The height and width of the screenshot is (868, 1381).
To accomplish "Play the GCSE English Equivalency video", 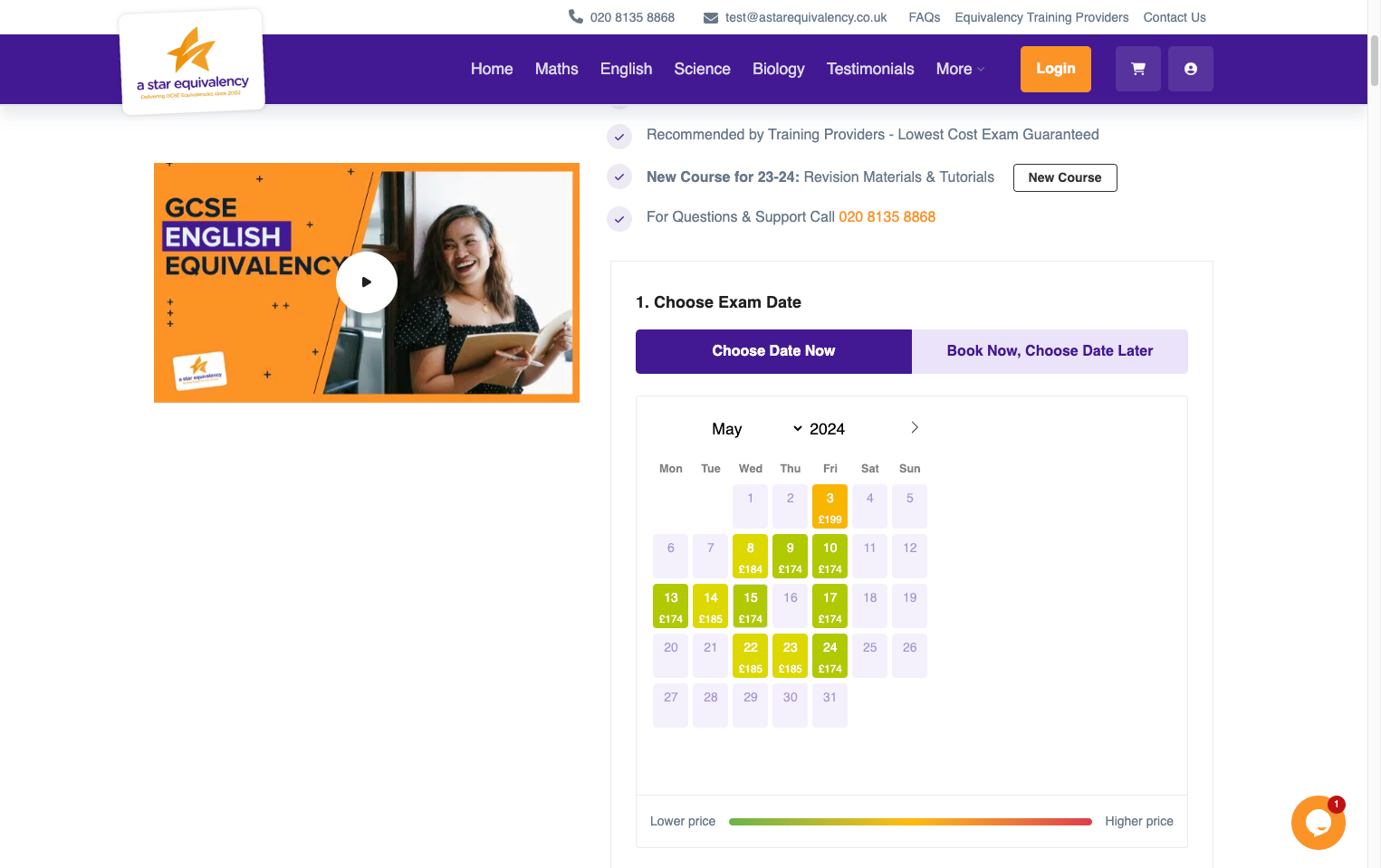I will coord(367,282).
